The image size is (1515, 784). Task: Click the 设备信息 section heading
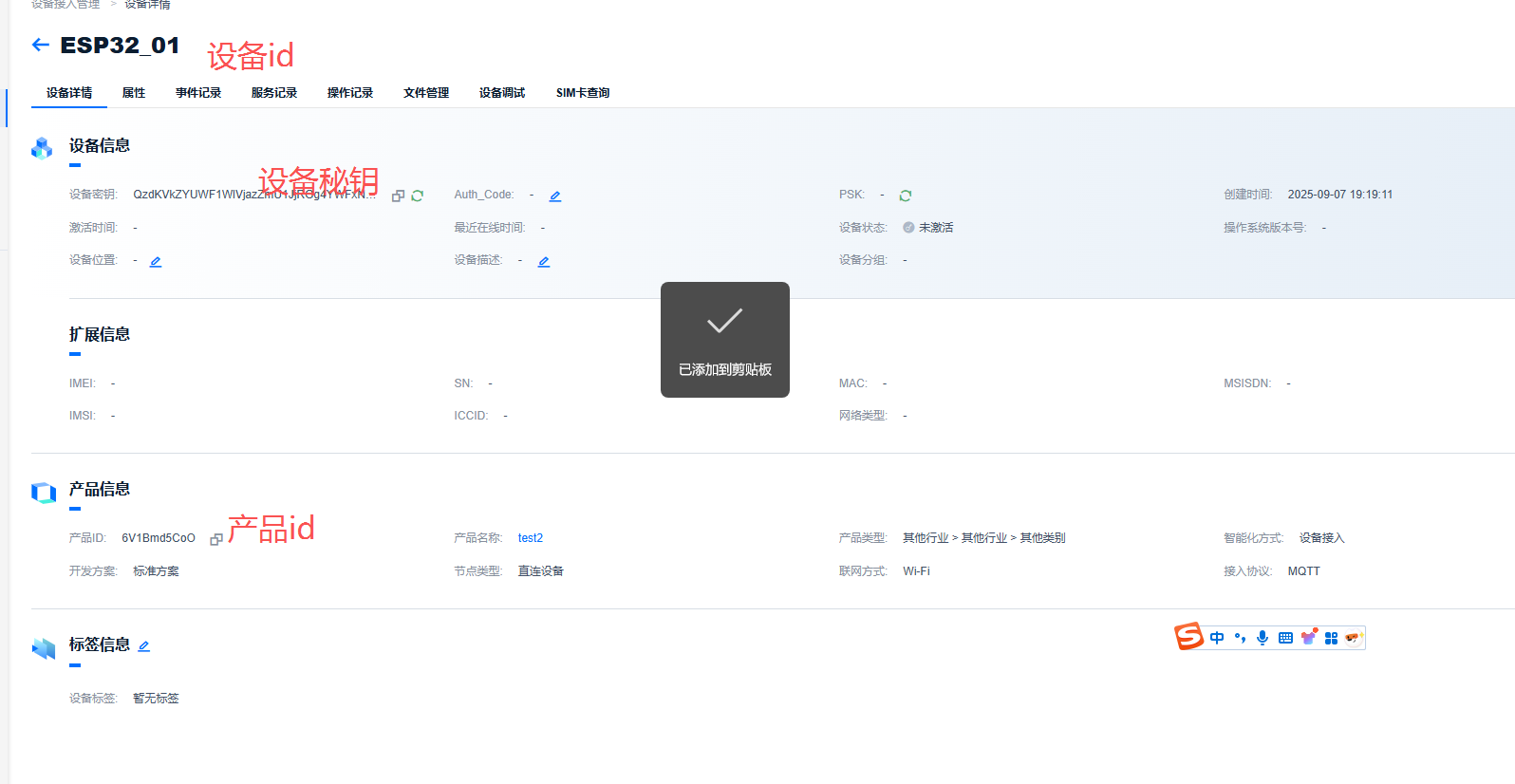(100, 145)
